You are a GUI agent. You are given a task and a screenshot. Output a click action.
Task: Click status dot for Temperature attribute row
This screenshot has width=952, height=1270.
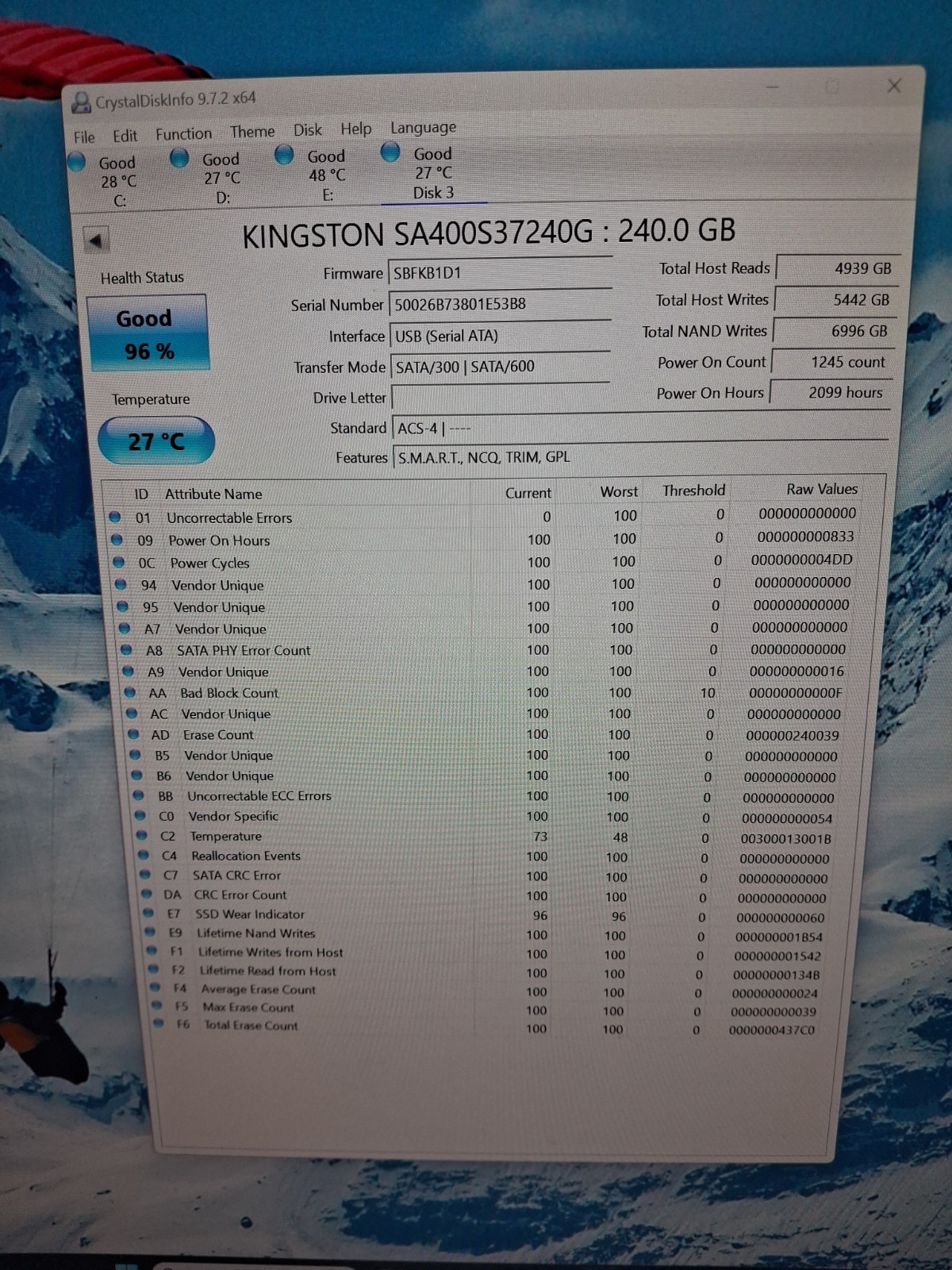click(x=142, y=835)
